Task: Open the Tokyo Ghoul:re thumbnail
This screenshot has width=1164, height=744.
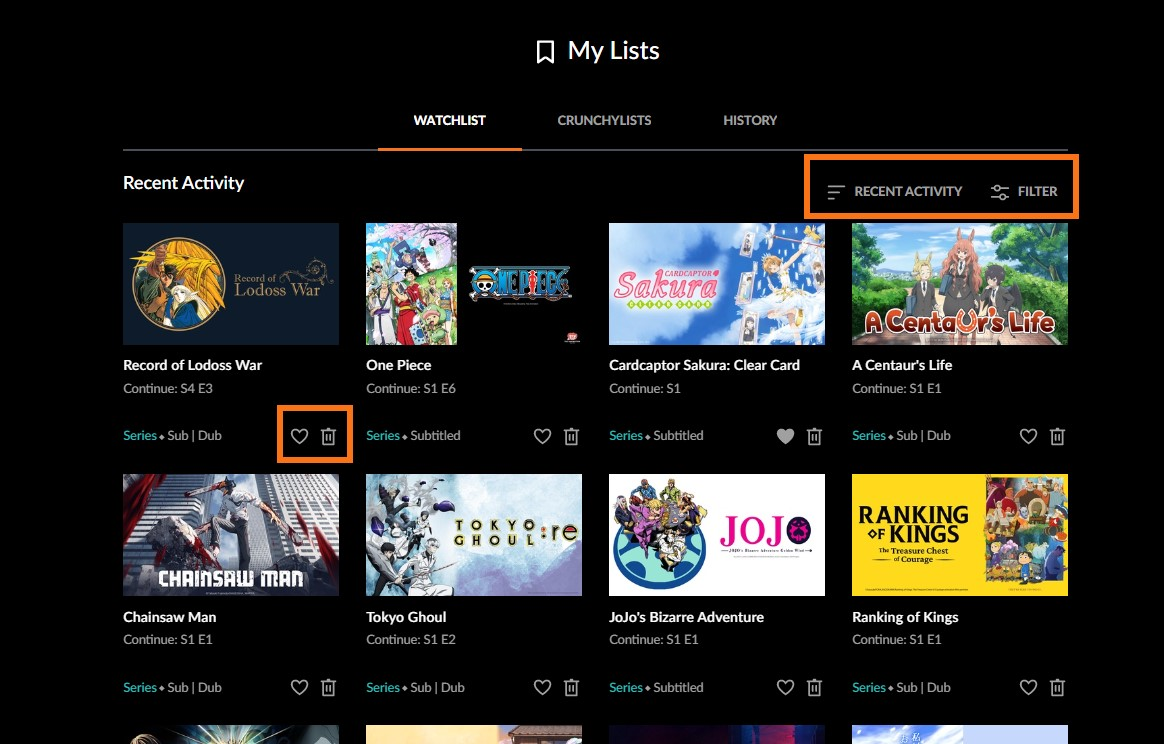Action: 474,535
